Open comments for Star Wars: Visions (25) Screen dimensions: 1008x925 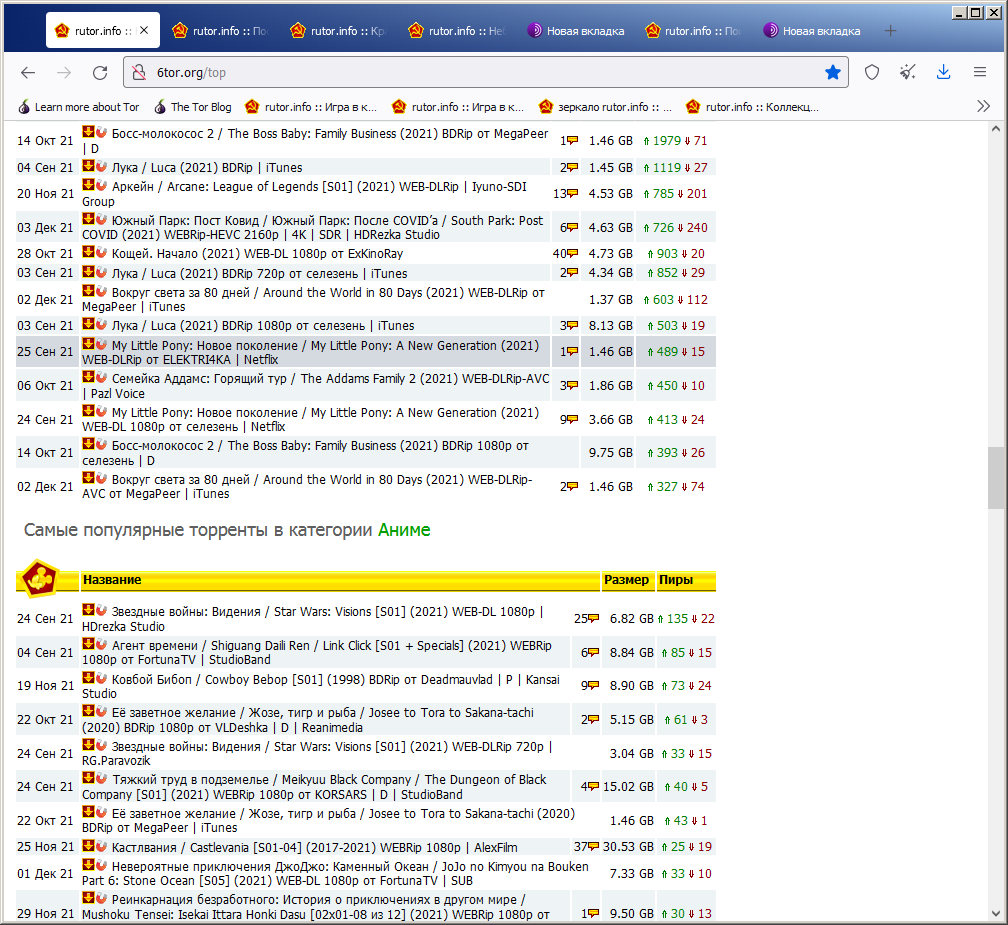[x=586, y=618]
